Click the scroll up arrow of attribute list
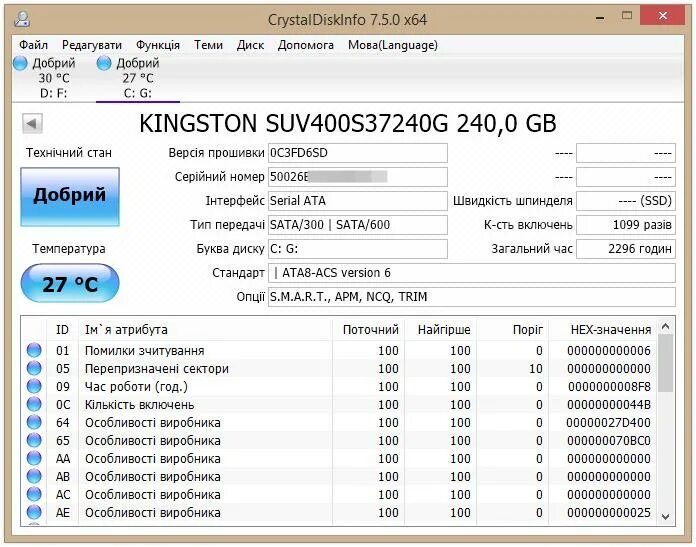 click(665, 327)
